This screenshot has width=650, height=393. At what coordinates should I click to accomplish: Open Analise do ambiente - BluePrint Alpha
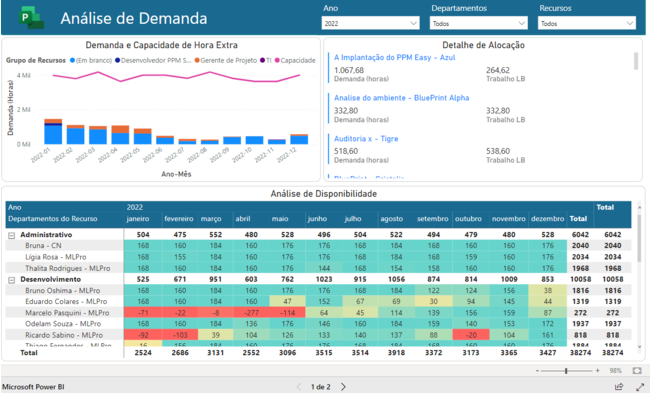point(402,98)
